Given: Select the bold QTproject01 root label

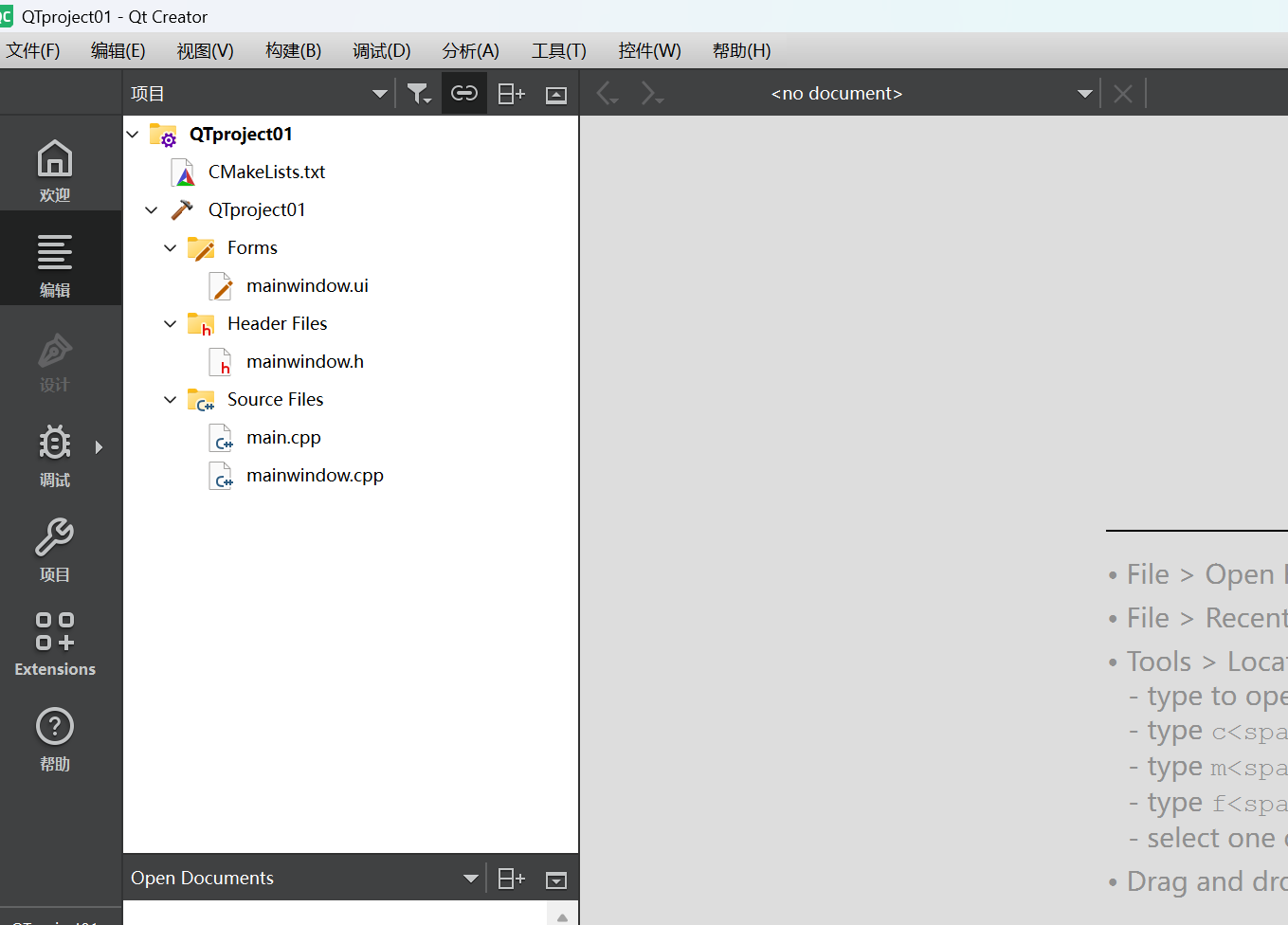Looking at the screenshot, I should coord(241,135).
